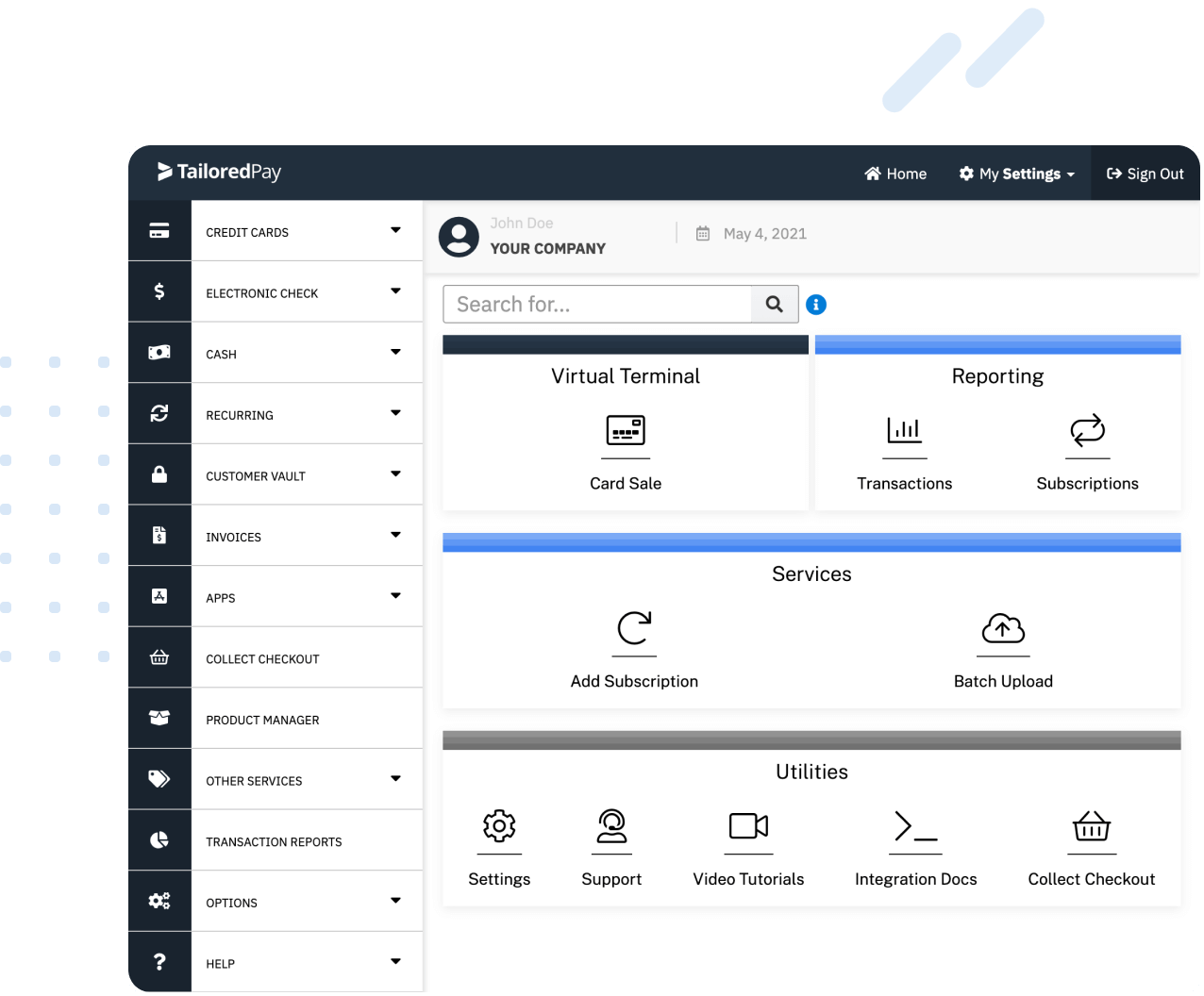Open Subscriptions reporting loop icon

[x=1087, y=430]
